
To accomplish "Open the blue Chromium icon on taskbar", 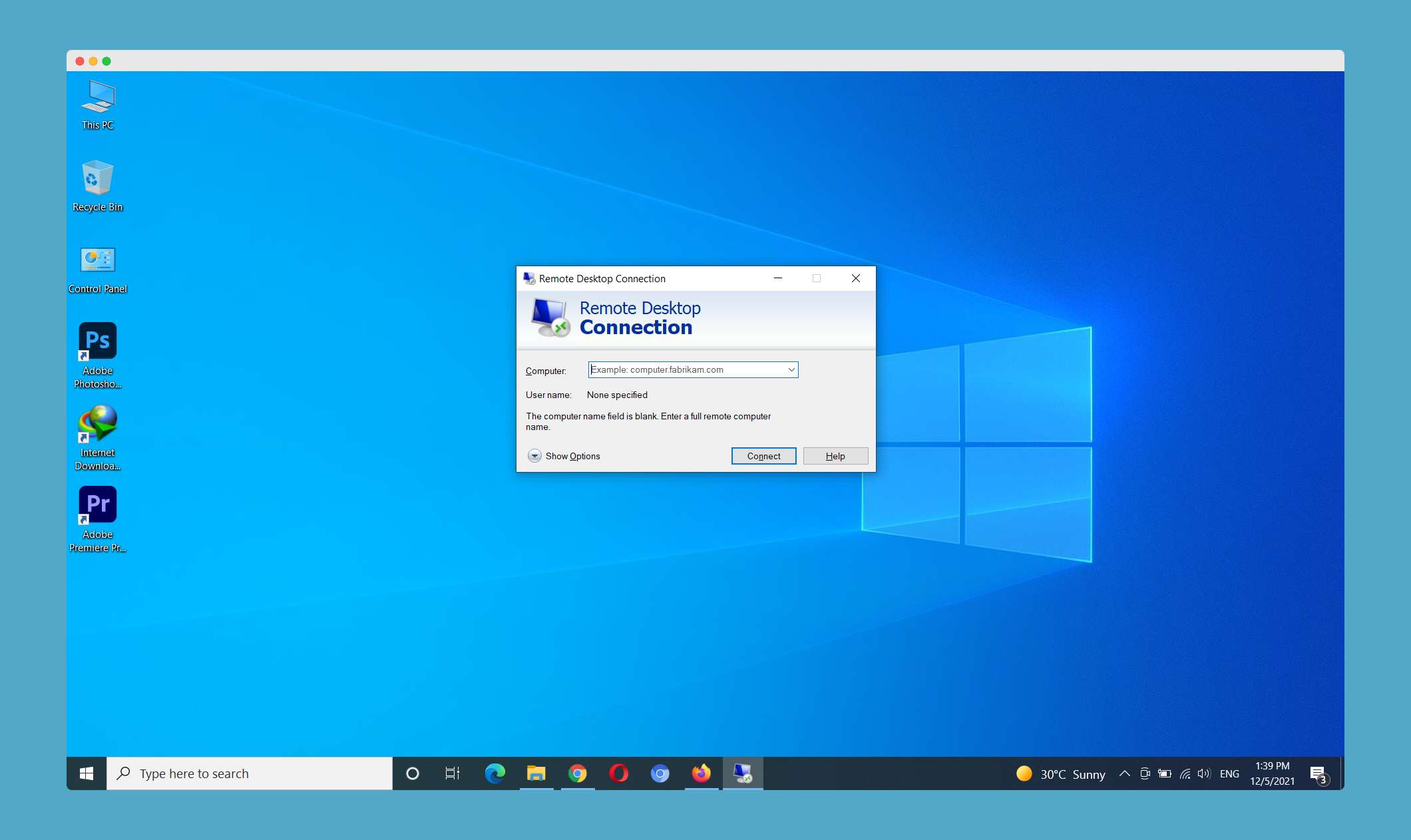I will (x=660, y=773).
